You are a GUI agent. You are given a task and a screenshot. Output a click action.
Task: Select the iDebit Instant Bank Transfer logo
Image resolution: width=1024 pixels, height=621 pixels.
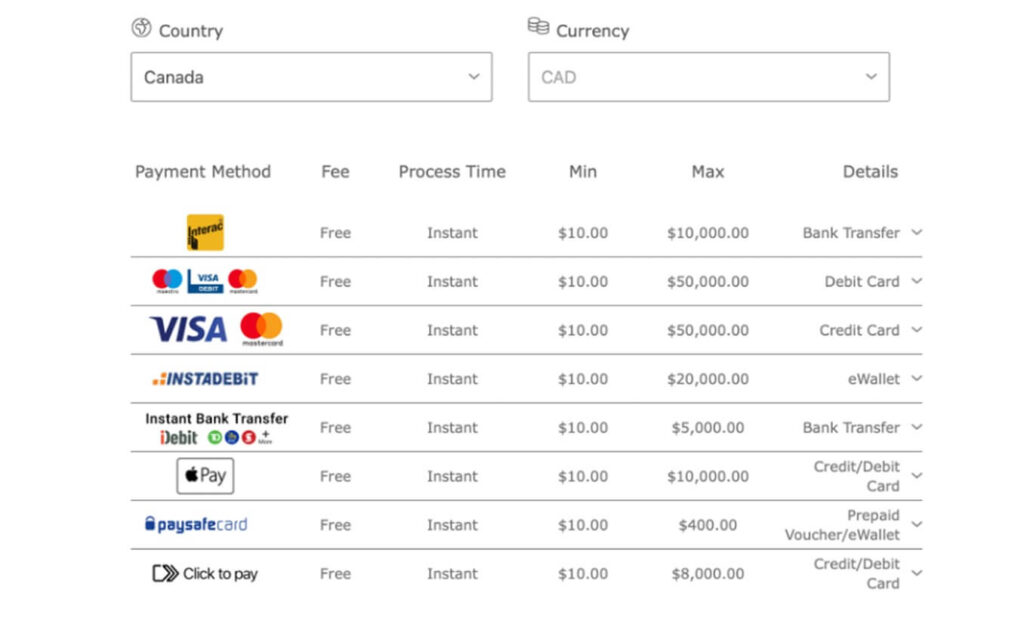pos(216,428)
